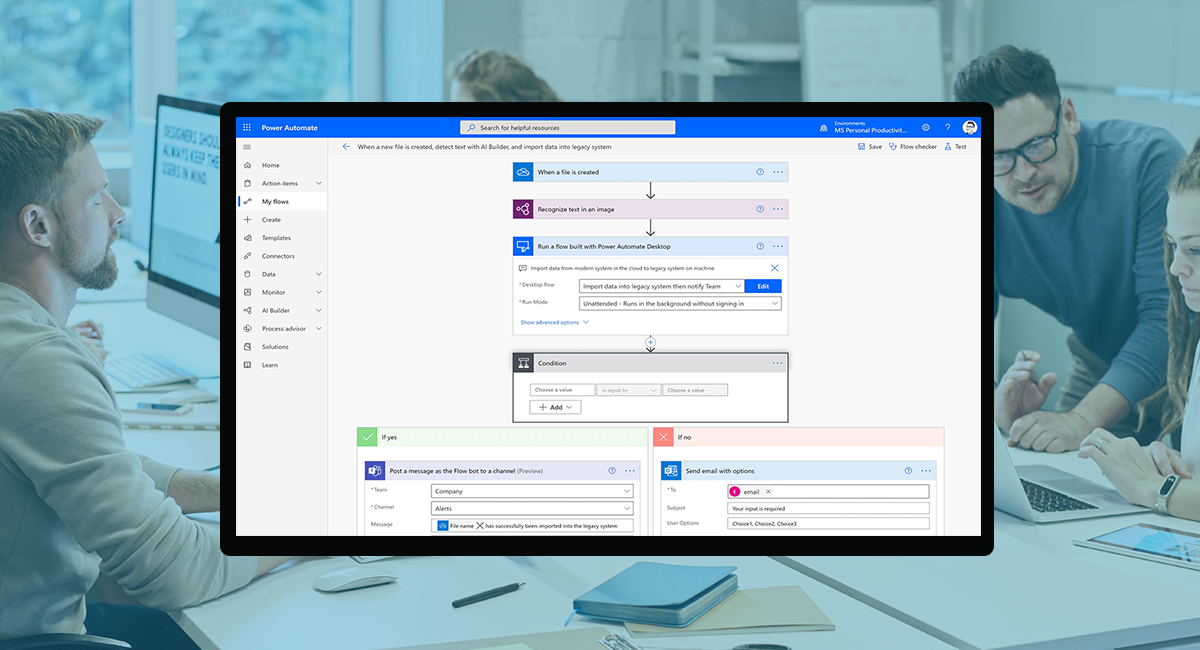The image size is (1200, 650).
Task: Click the Test button
Action: tap(955, 147)
